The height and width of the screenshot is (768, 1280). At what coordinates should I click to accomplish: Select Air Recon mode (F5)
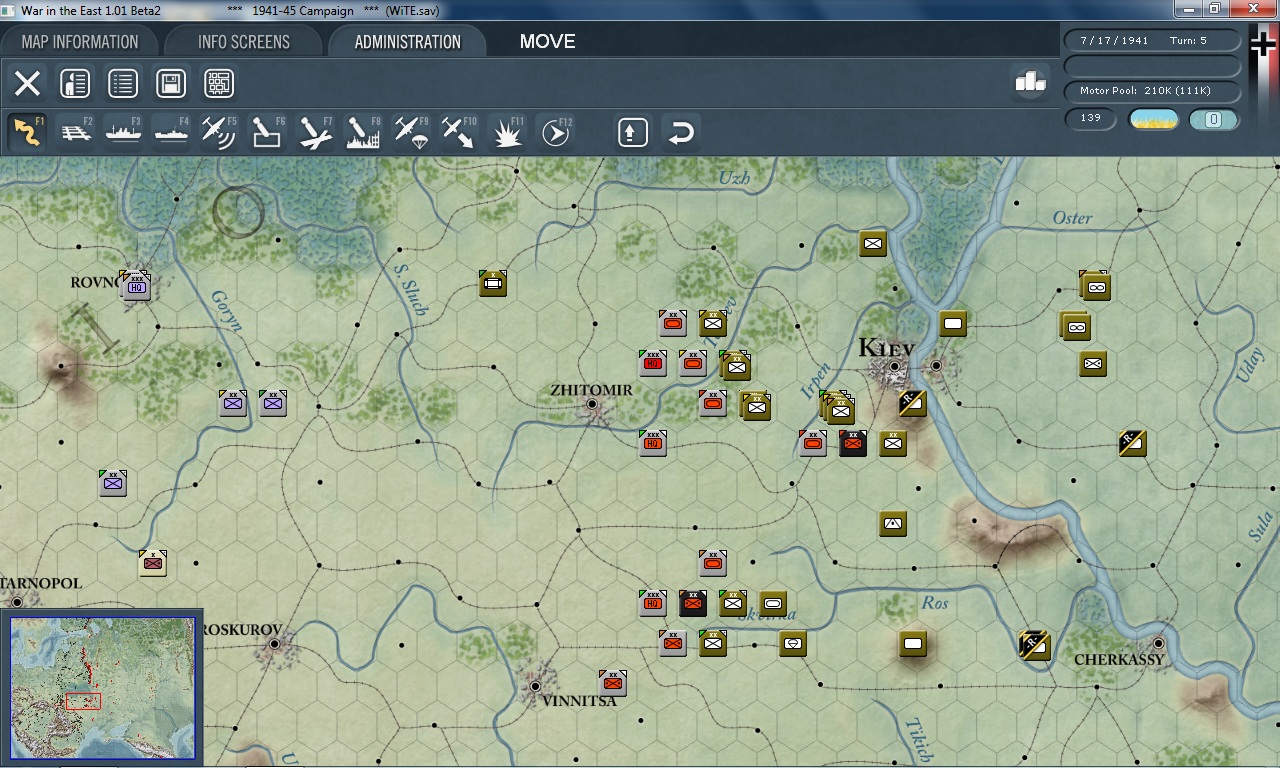219,132
